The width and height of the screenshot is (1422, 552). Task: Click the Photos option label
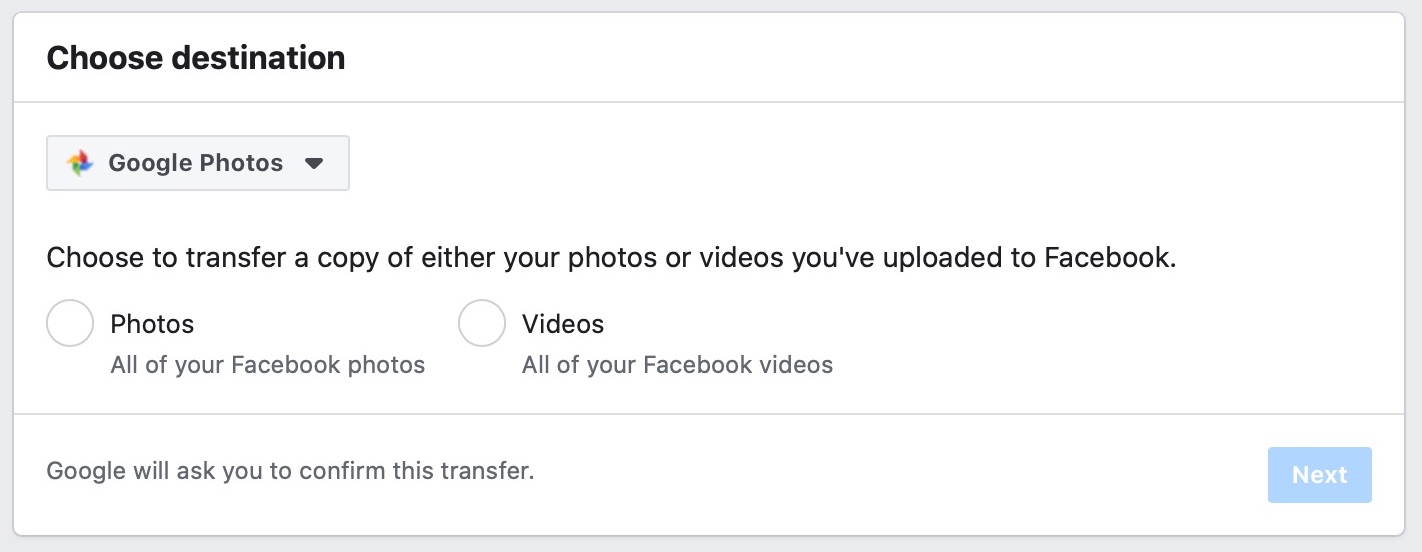tap(152, 324)
